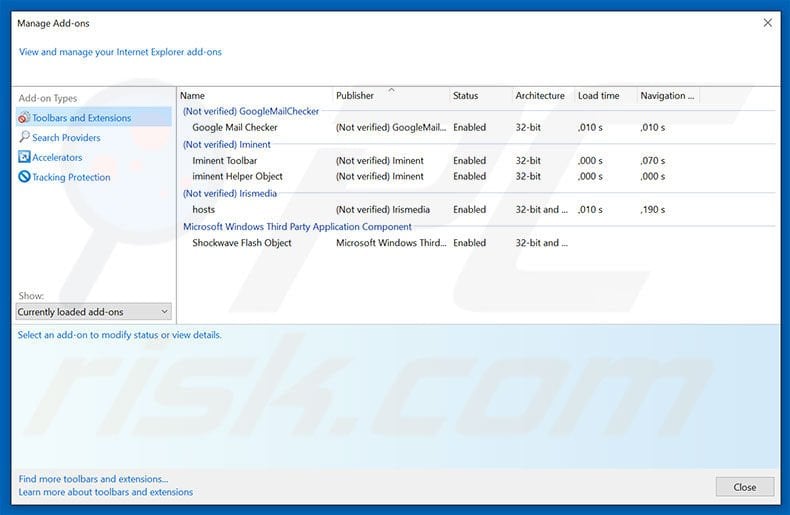This screenshot has width=790, height=515.
Task: Click the Close button
Action: click(x=745, y=487)
